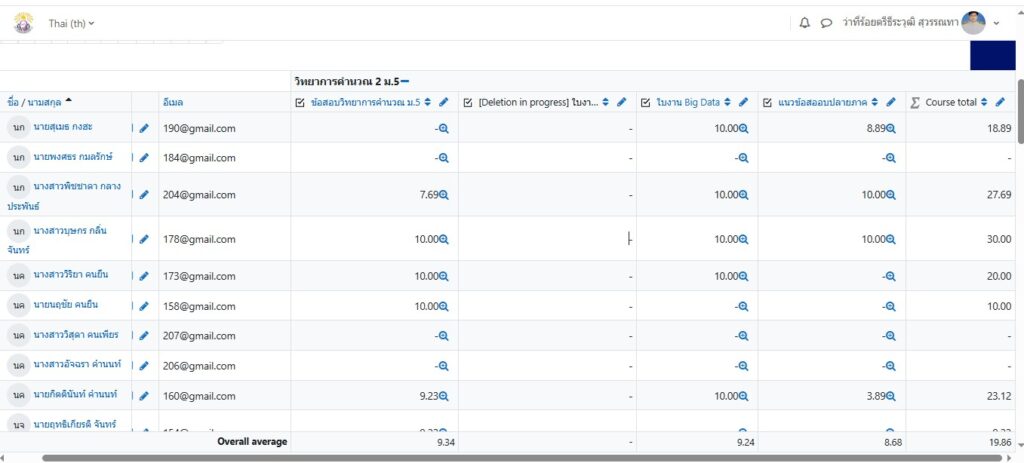Edit the Big Data assignment column
This screenshot has height=463, width=1024.
click(x=743, y=102)
